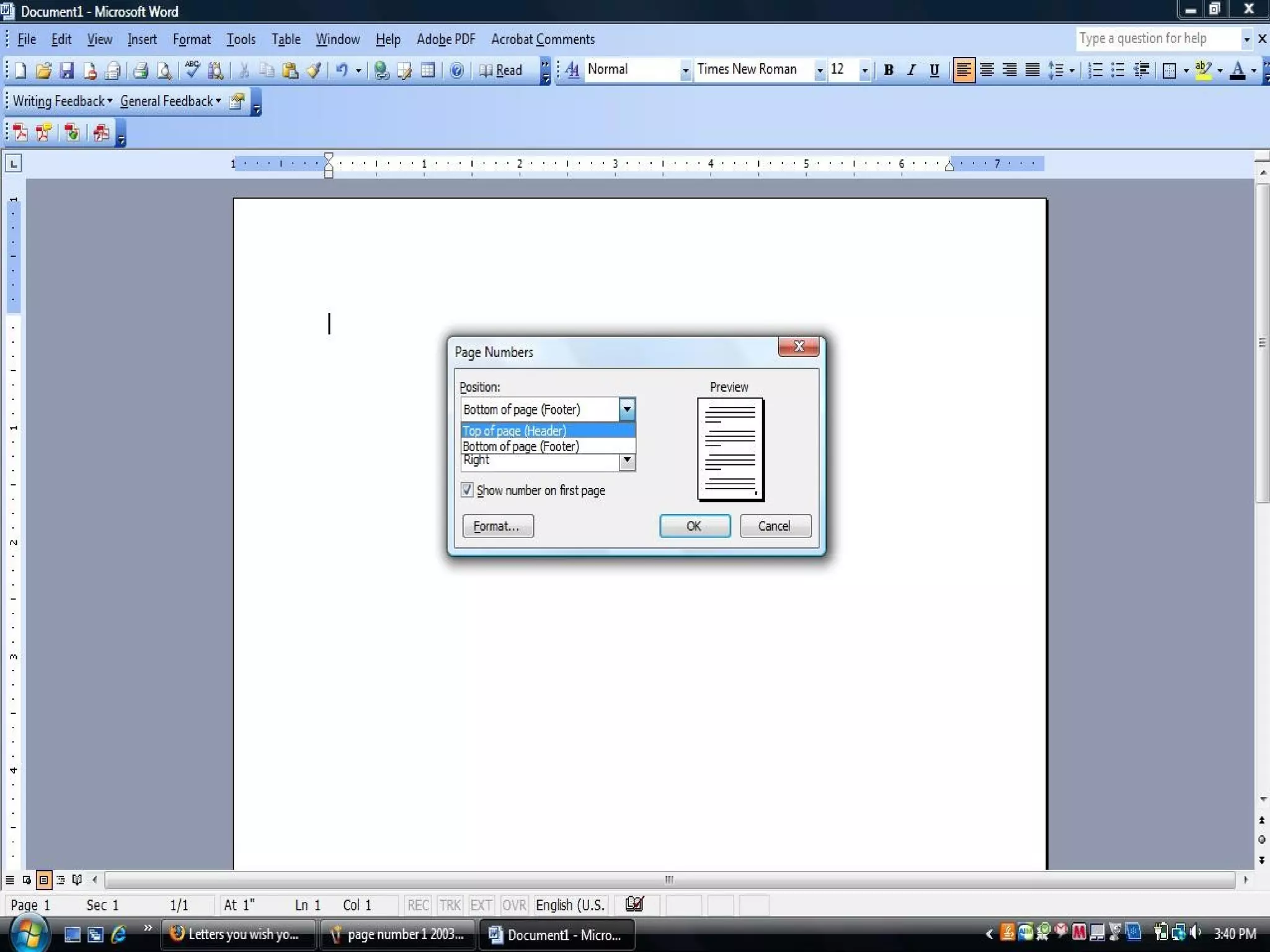Click the Undo arrow icon

341,70
